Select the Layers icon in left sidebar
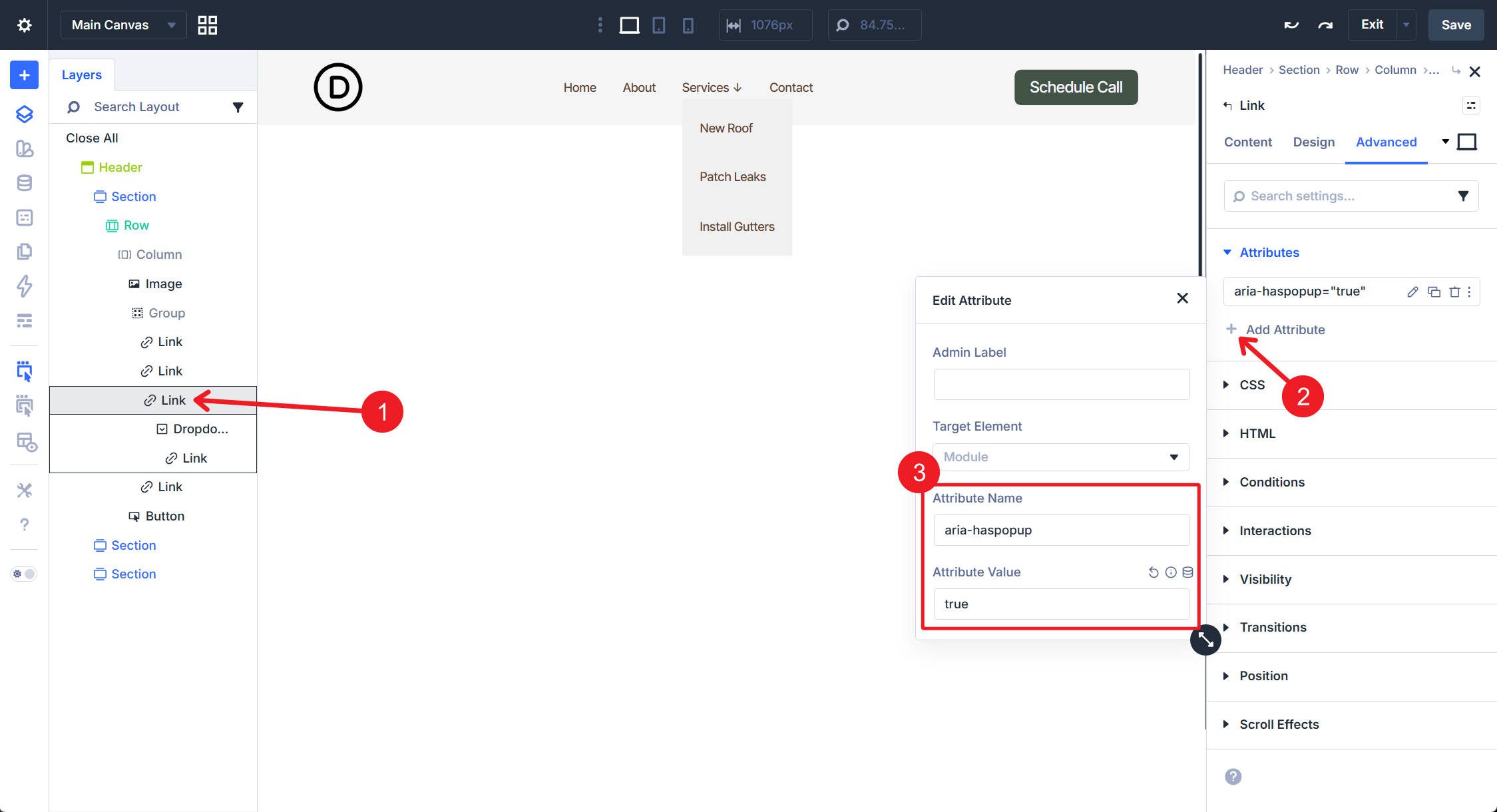Viewport: 1497px width, 812px height. 24,114
